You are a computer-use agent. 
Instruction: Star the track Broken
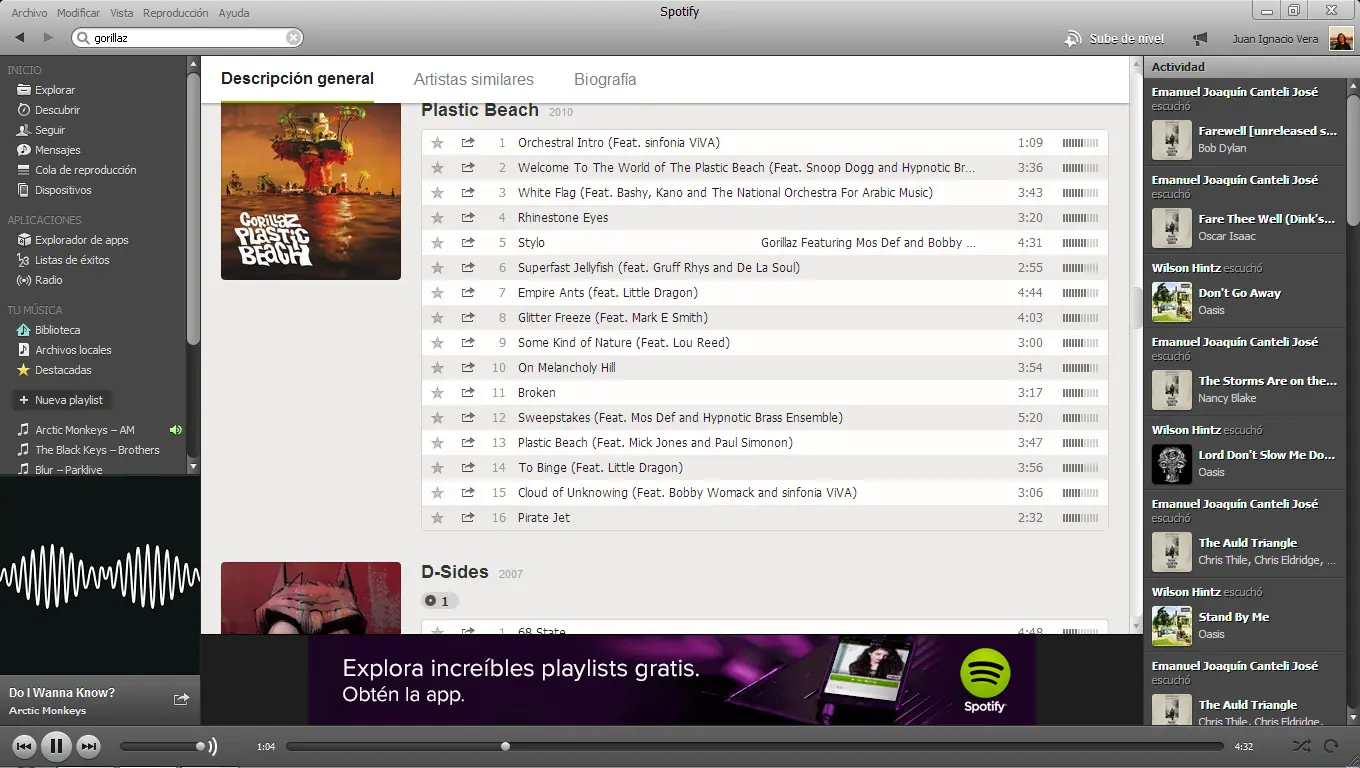click(437, 393)
